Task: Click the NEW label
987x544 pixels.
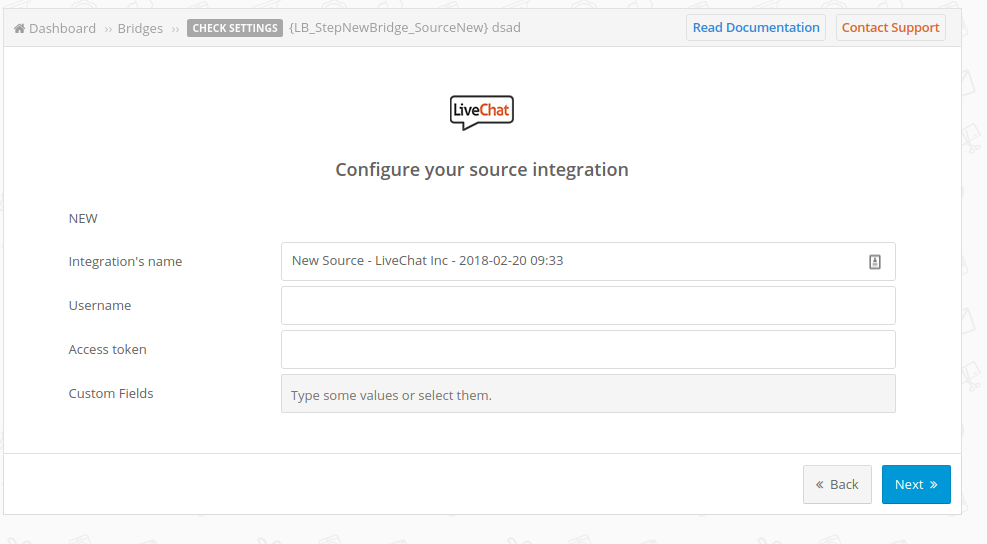Action: [x=83, y=218]
